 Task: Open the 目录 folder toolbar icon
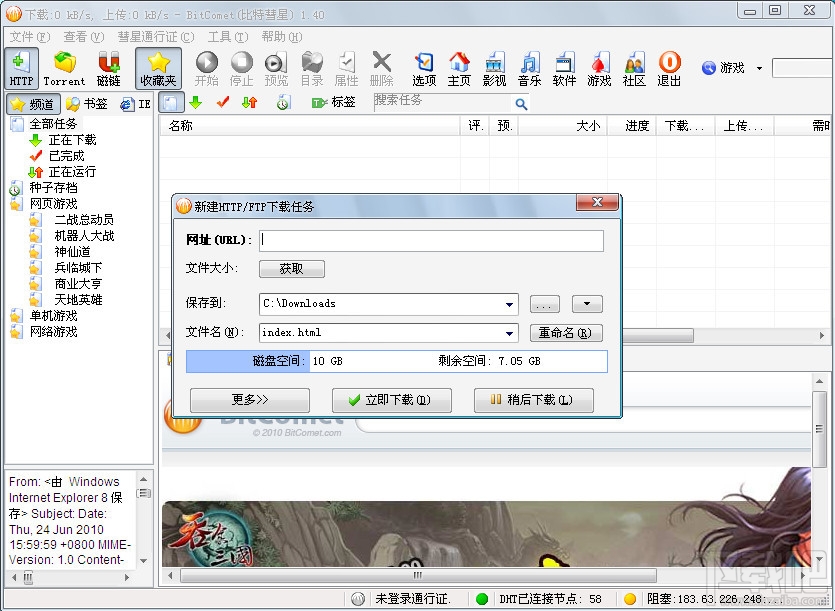click(x=312, y=68)
